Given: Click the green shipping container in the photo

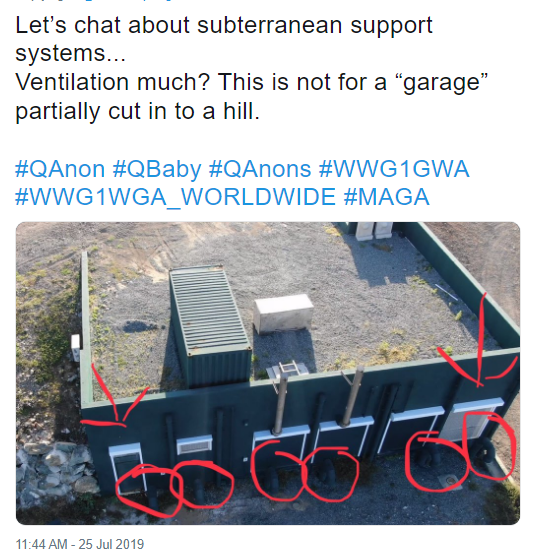Looking at the screenshot, I should pos(210,327).
